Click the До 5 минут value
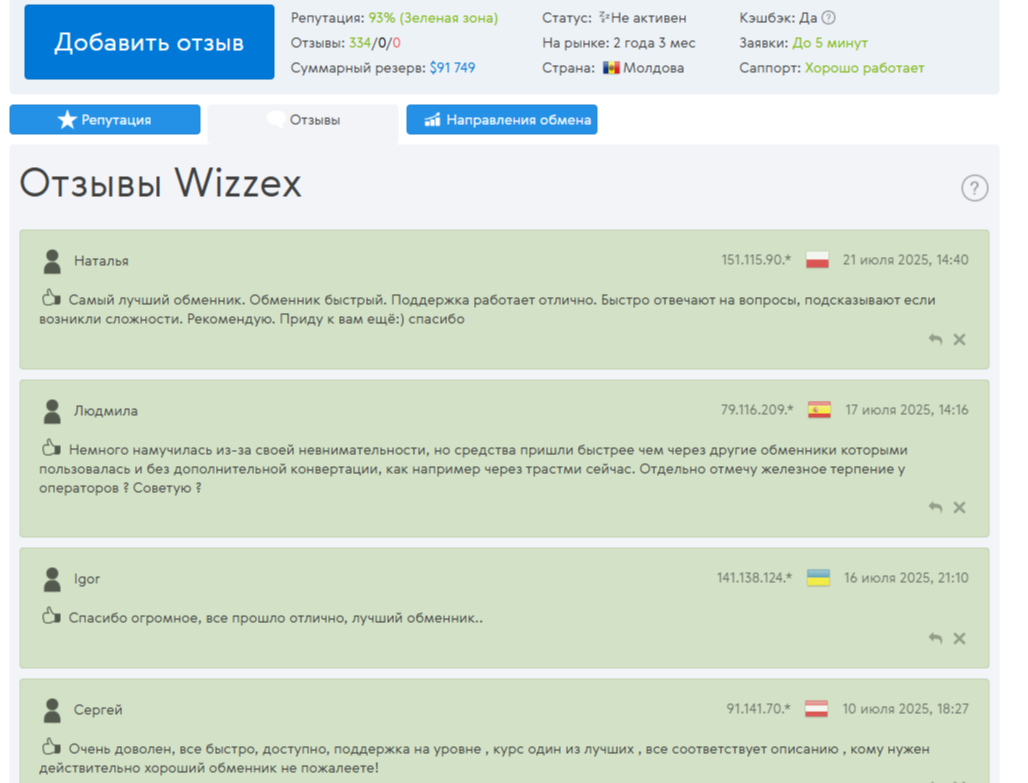 pos(830,43)
